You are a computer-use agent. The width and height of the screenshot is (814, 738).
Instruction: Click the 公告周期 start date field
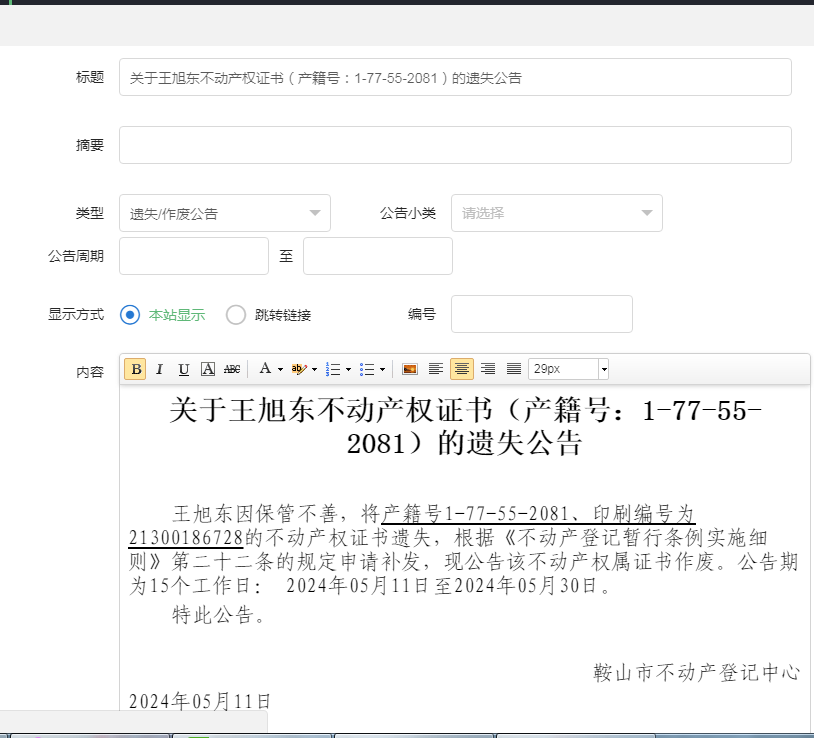coord(194,256)
